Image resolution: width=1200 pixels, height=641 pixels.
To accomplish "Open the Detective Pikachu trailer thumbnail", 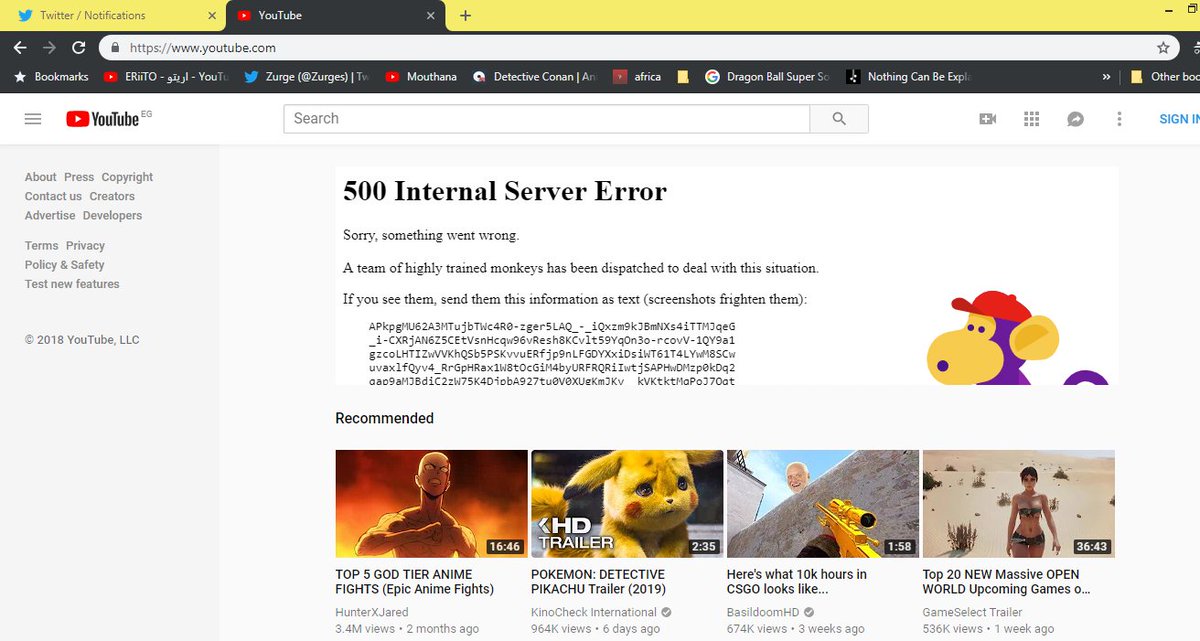I will (x=627, y=504).
